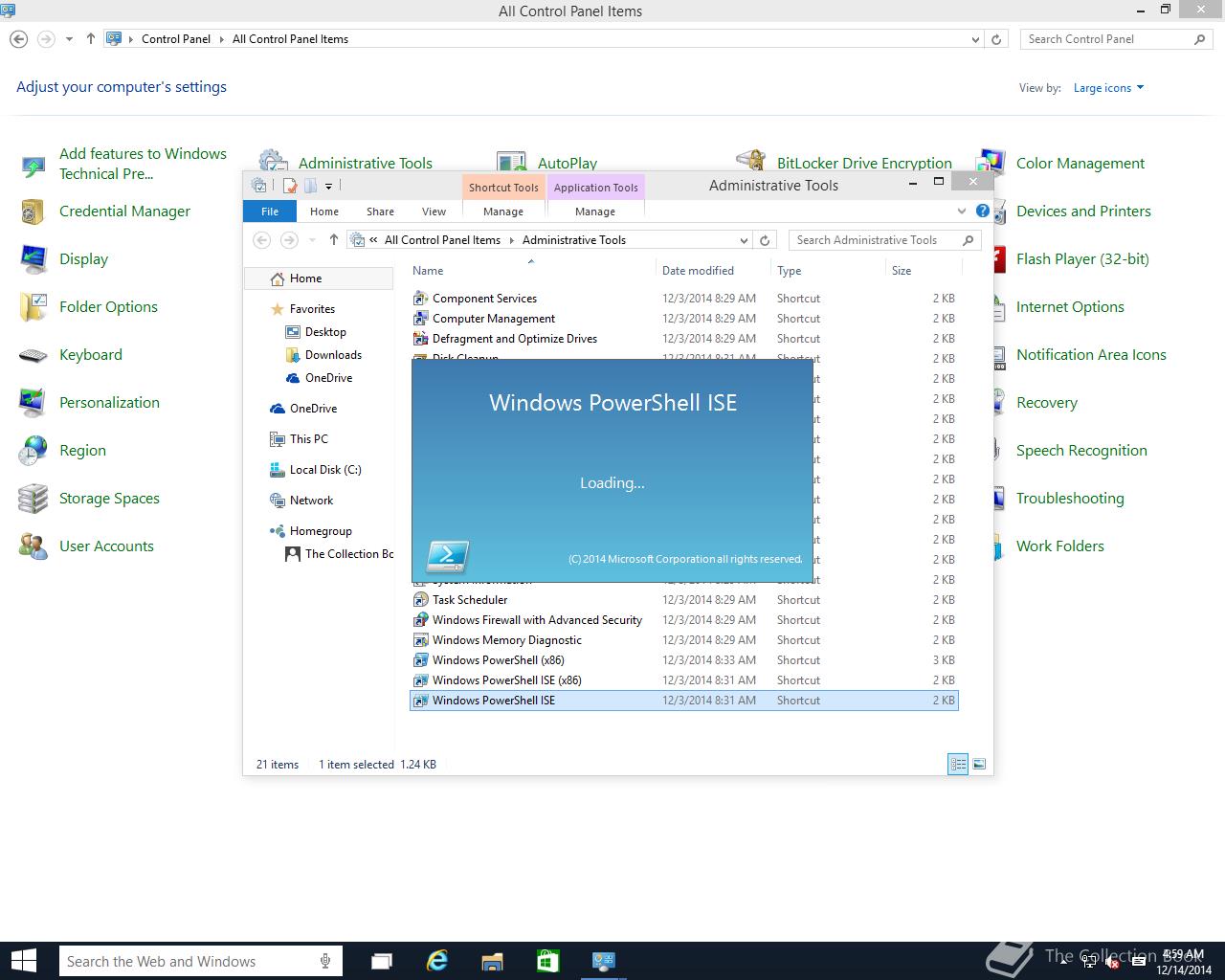Expand the Administrative Tools address history dropdown

[744, 240]
